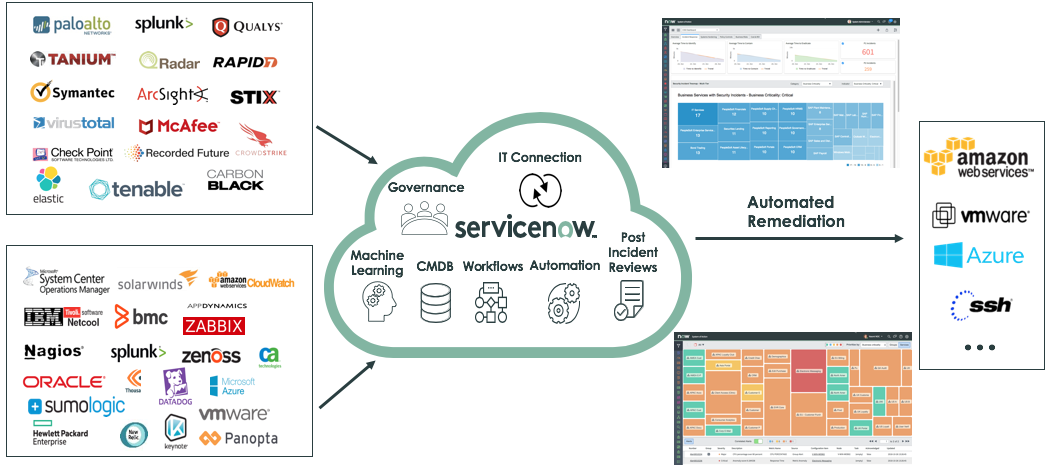This screenshot has height=473, width=1045.
Task: Click the Governance people icon
Action: [425, 217]
